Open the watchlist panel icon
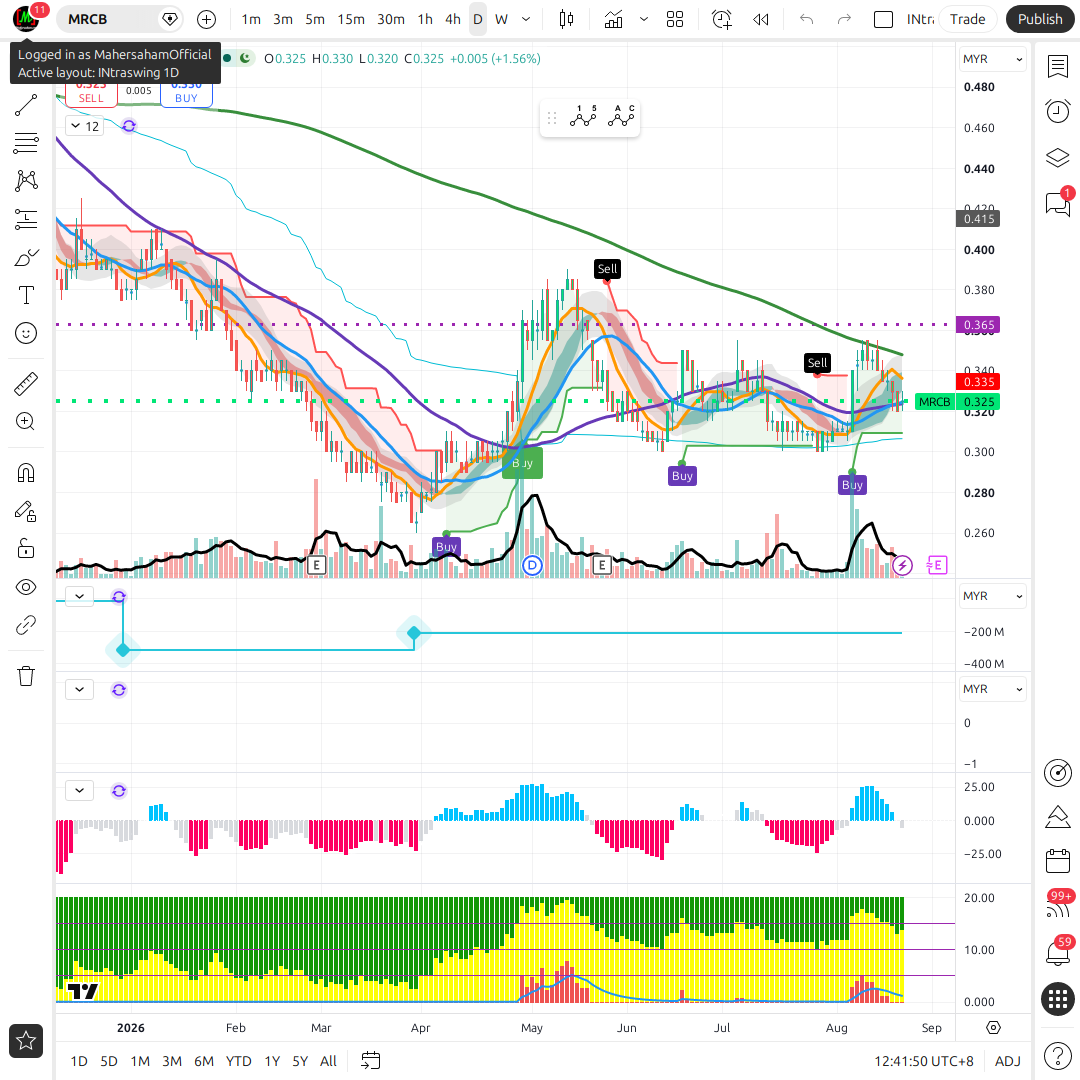 1058,67
